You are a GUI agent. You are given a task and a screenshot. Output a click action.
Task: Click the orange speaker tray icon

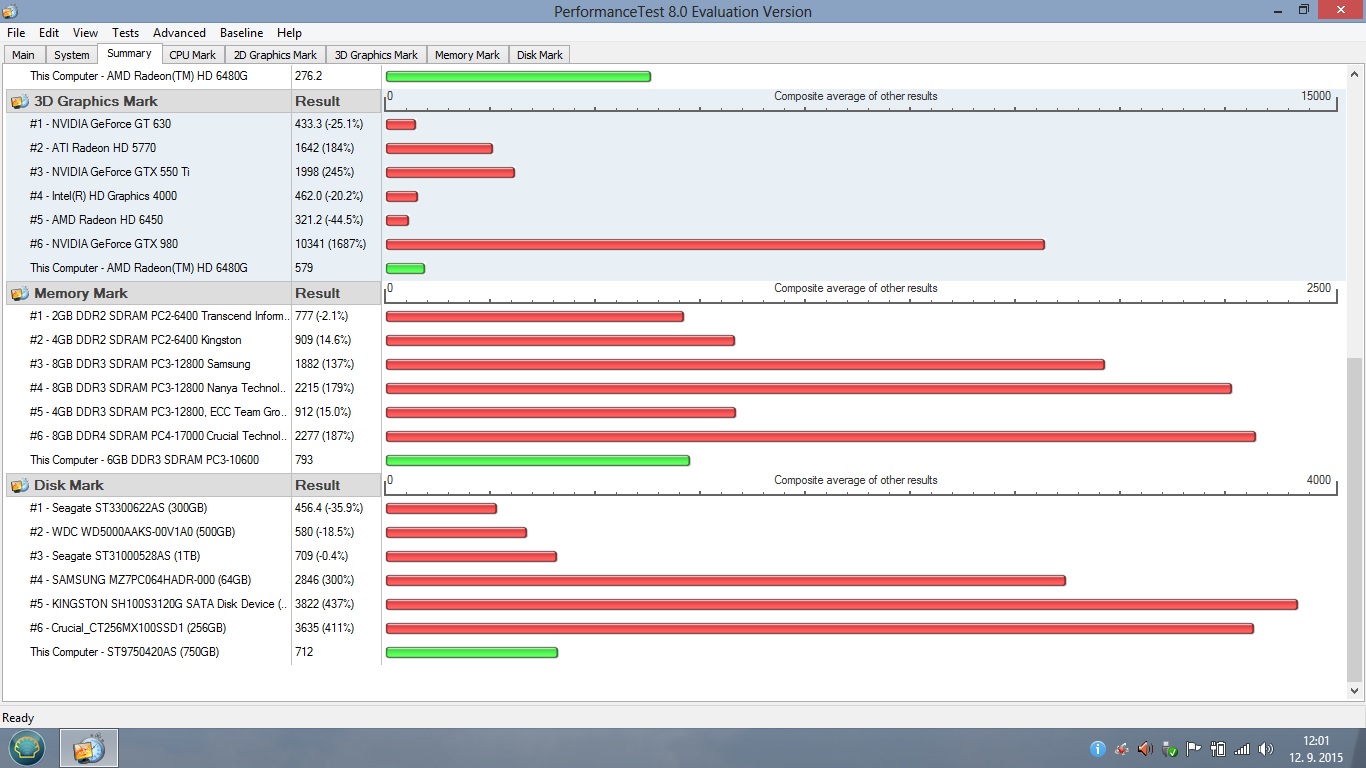1145,748
